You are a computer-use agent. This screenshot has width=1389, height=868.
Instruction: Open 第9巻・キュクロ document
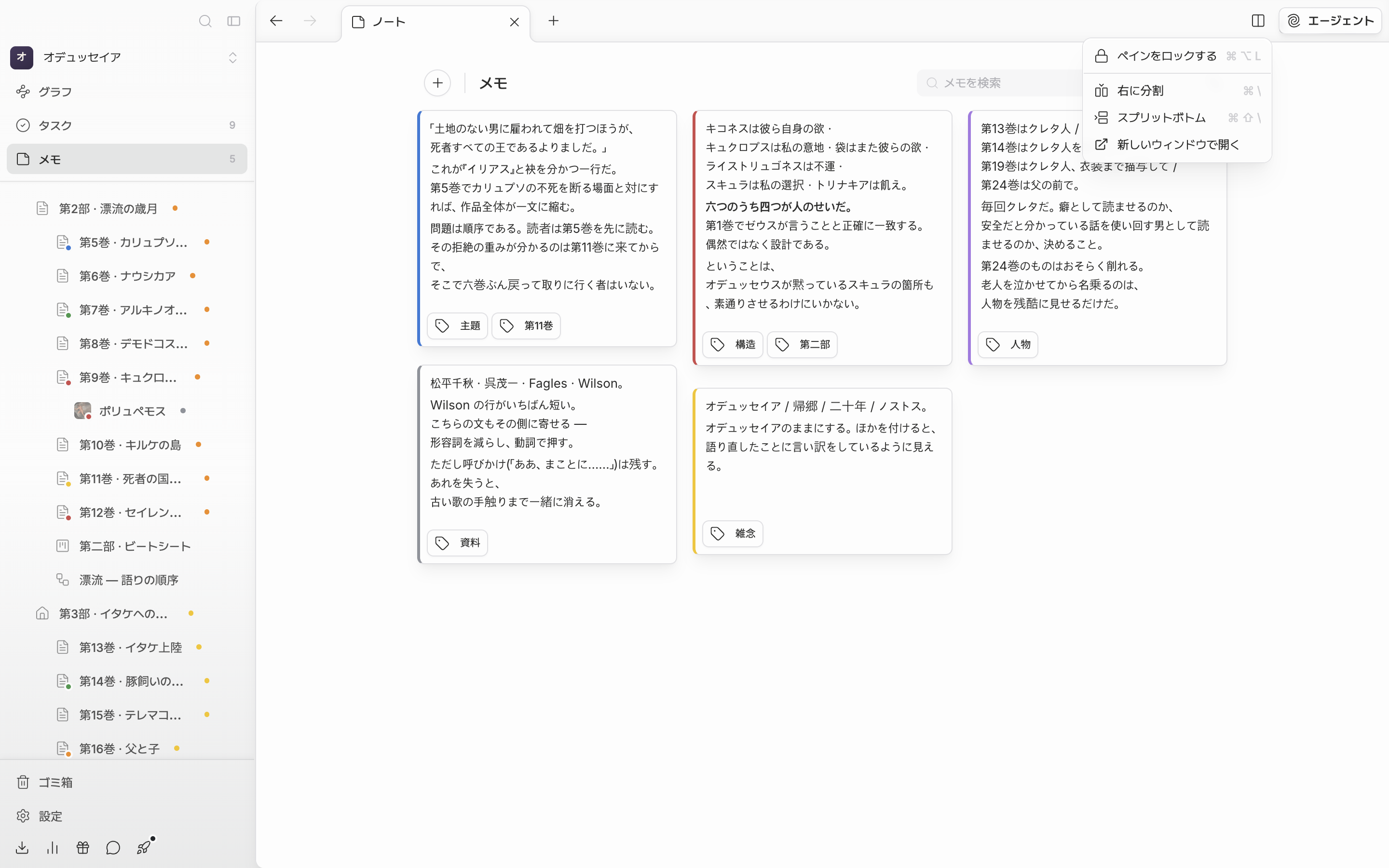pyautogui.click(x=128, y=378)
